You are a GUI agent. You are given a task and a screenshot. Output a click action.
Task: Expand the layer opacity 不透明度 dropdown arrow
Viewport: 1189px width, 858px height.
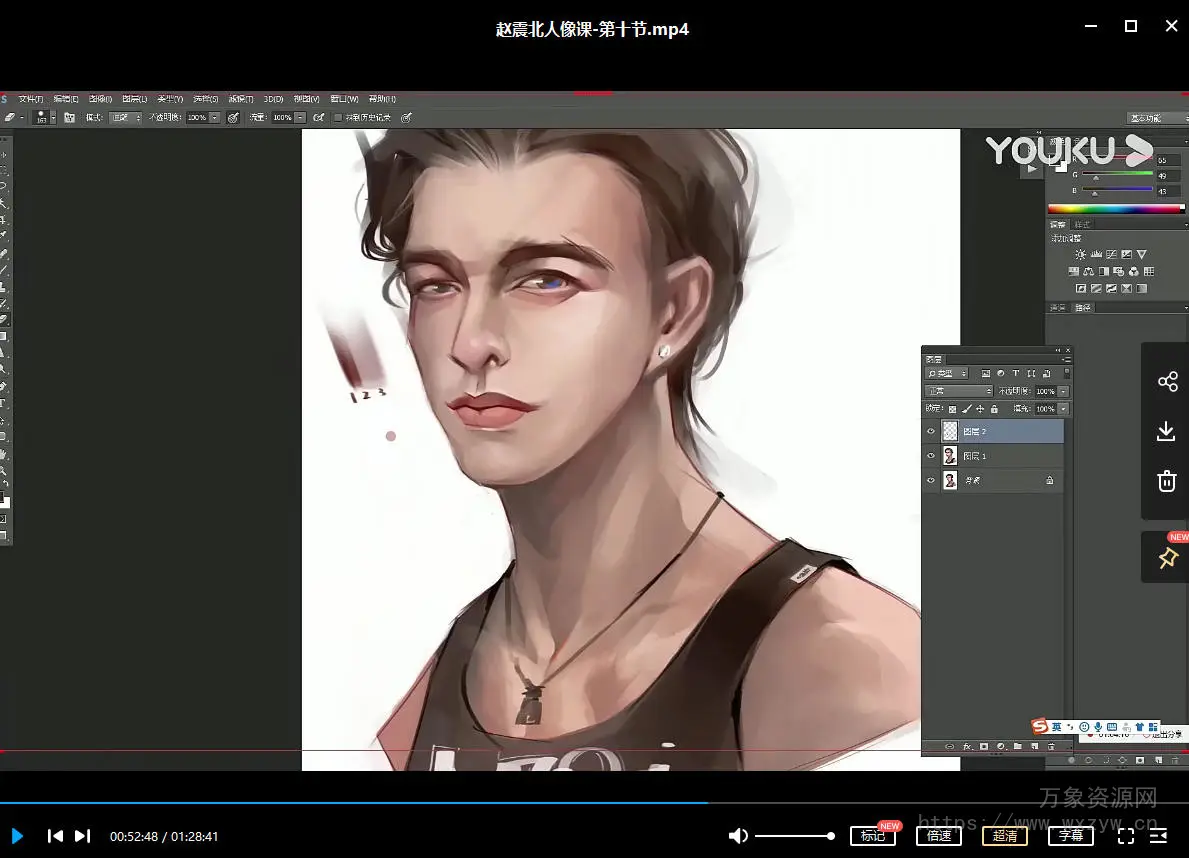[1063, 391]
